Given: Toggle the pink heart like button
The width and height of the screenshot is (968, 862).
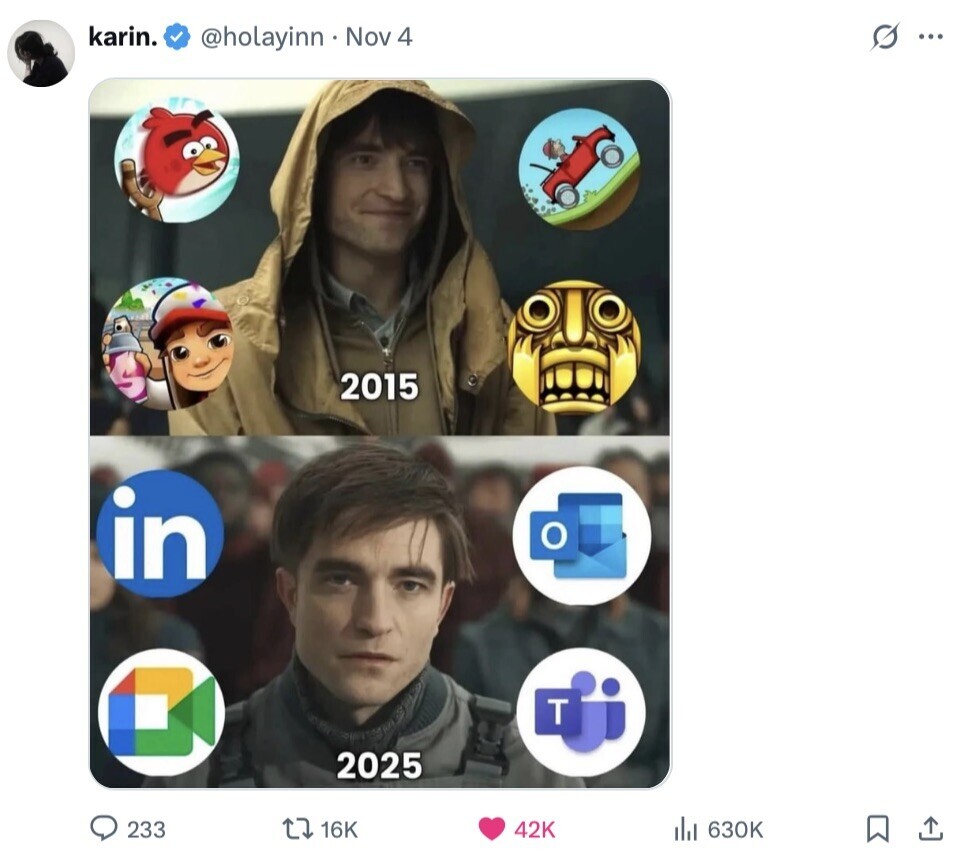Looking at the screenshot, I should (492, 828).
